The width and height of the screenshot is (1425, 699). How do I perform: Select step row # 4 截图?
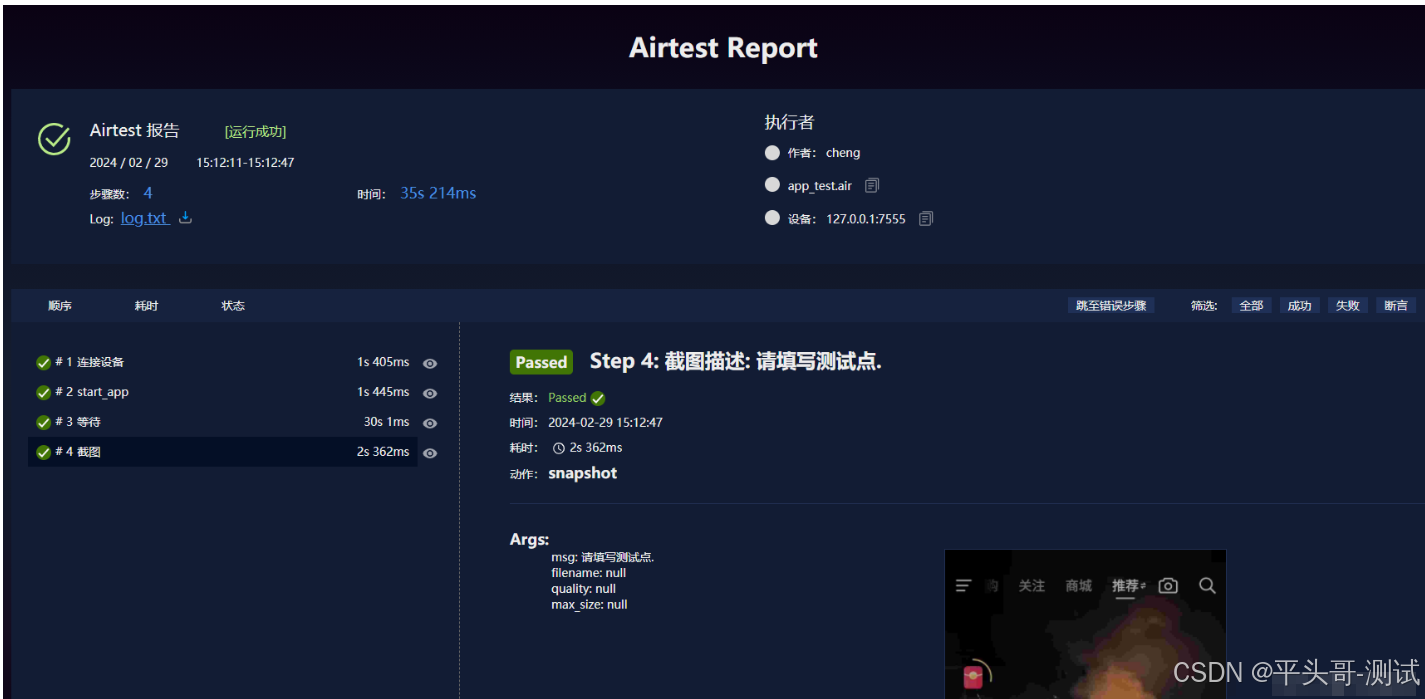(223, 452)
